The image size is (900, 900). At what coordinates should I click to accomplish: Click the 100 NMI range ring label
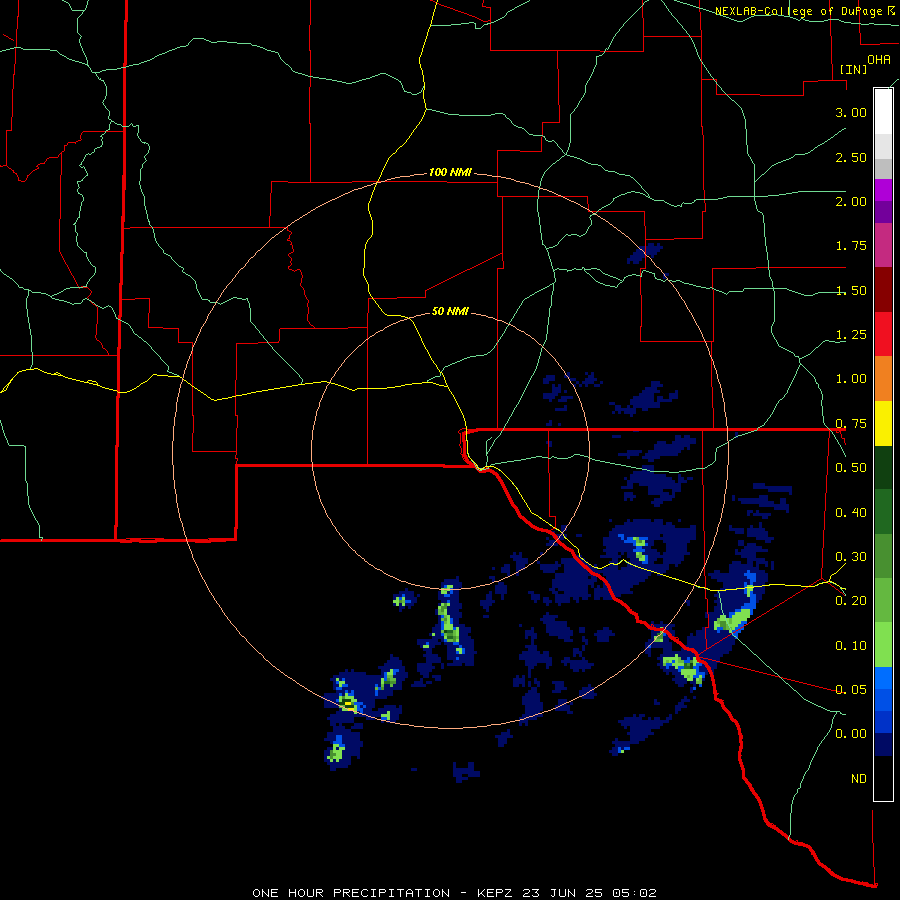[450, 172]
